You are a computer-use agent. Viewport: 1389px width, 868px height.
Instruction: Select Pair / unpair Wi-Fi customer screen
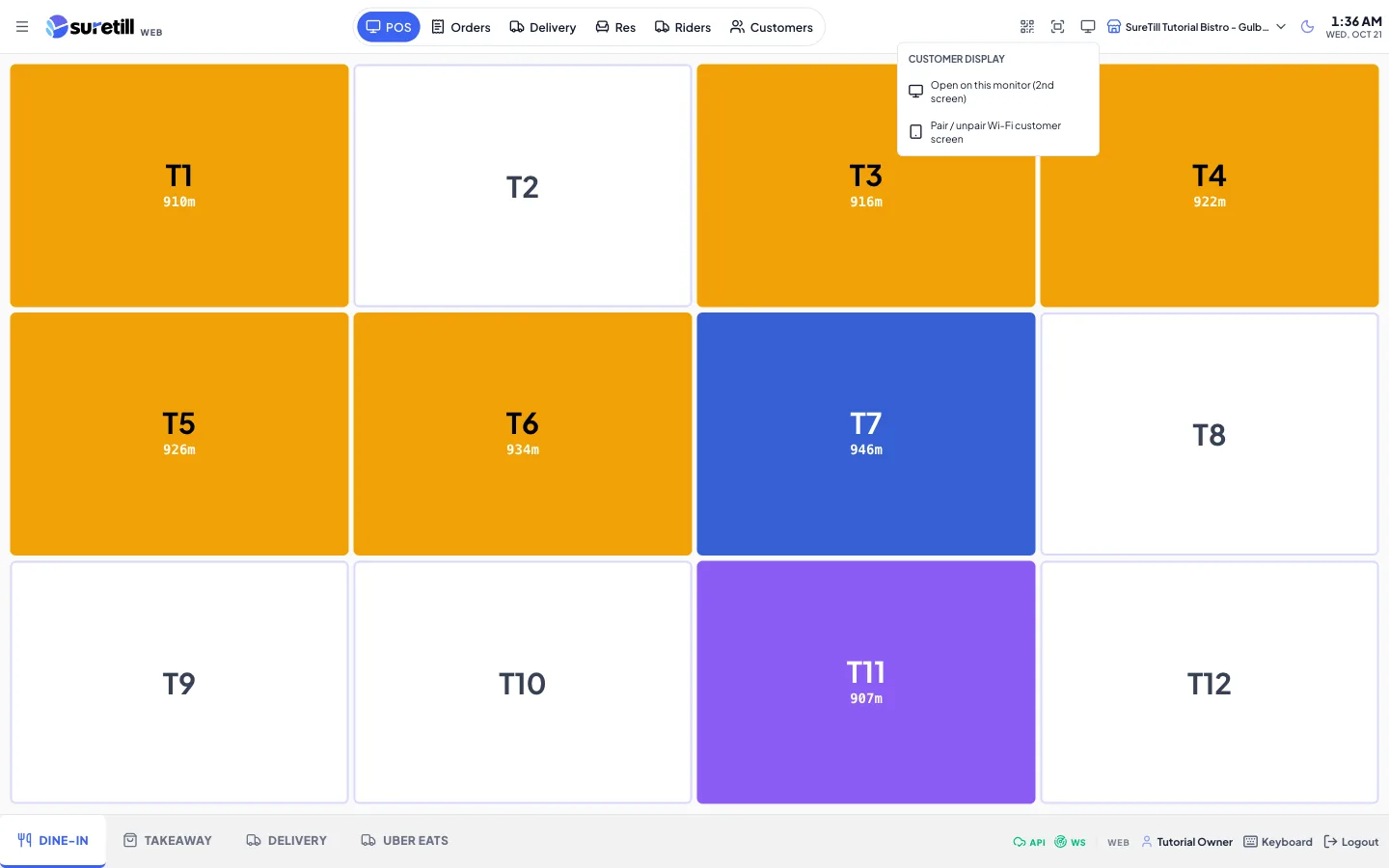click(998, 132)
